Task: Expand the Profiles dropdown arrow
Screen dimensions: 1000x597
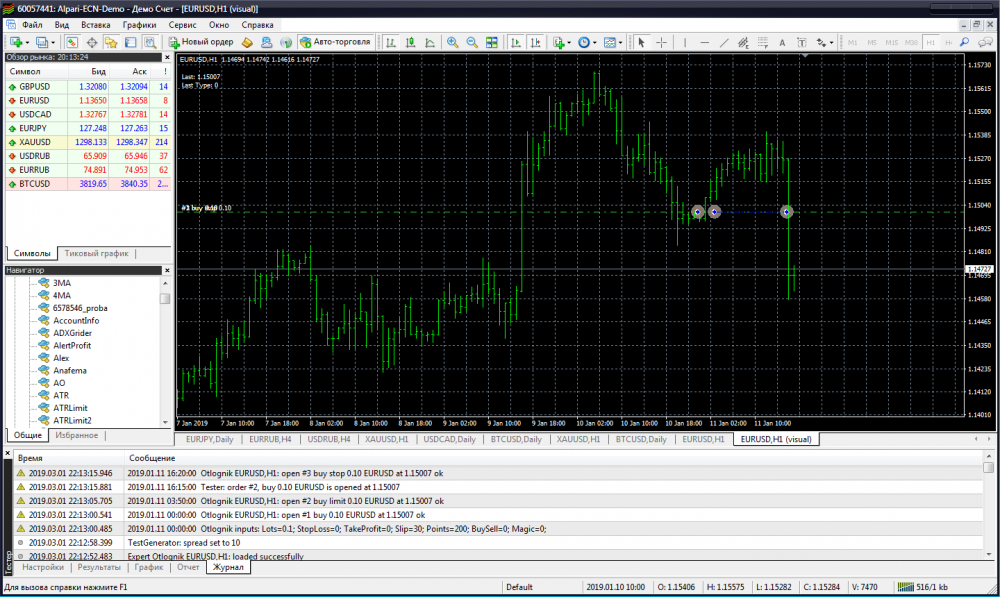Action: (x=52, y=43)
